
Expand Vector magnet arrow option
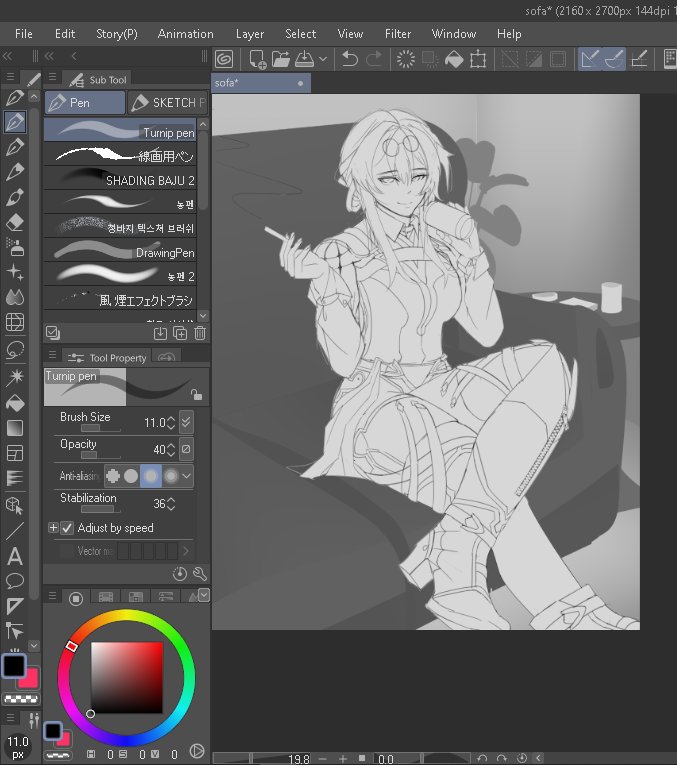point(186,551)
